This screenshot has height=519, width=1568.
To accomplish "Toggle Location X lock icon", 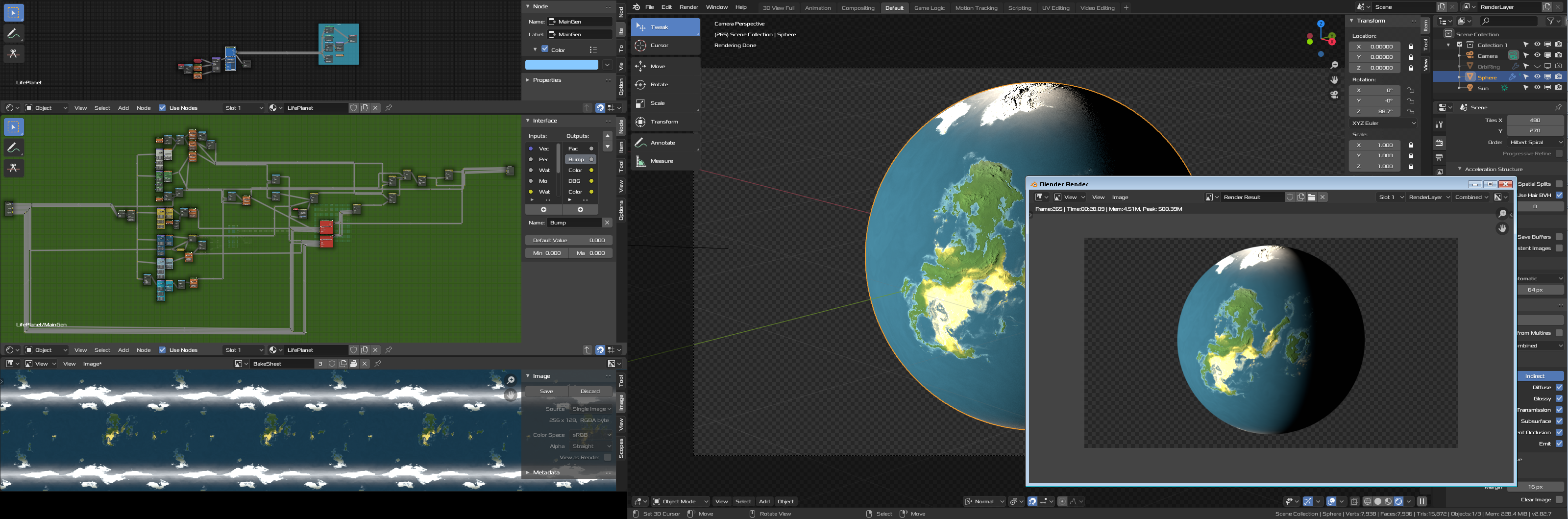I will point(1411,46).
